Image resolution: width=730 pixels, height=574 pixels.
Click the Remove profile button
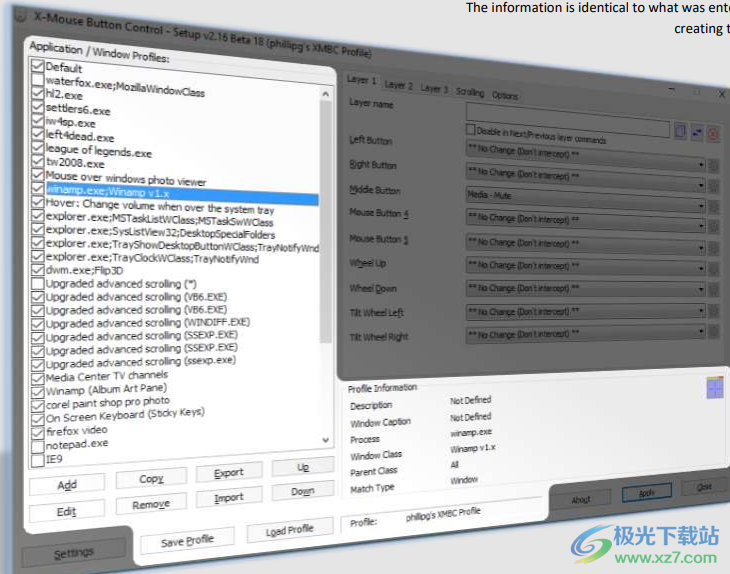tap(151, 504)
